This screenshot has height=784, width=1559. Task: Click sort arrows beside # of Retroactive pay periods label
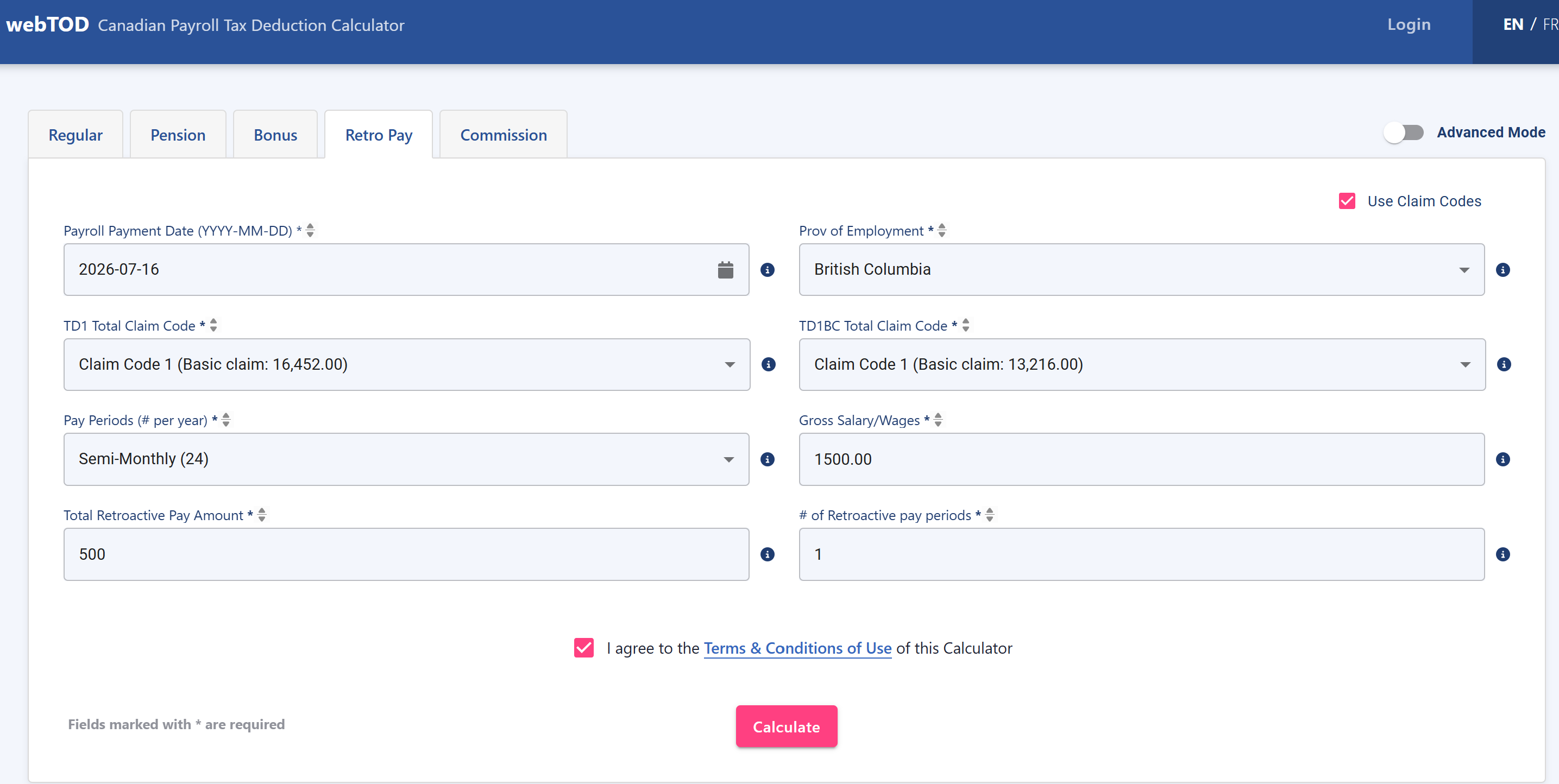(990, 515)
